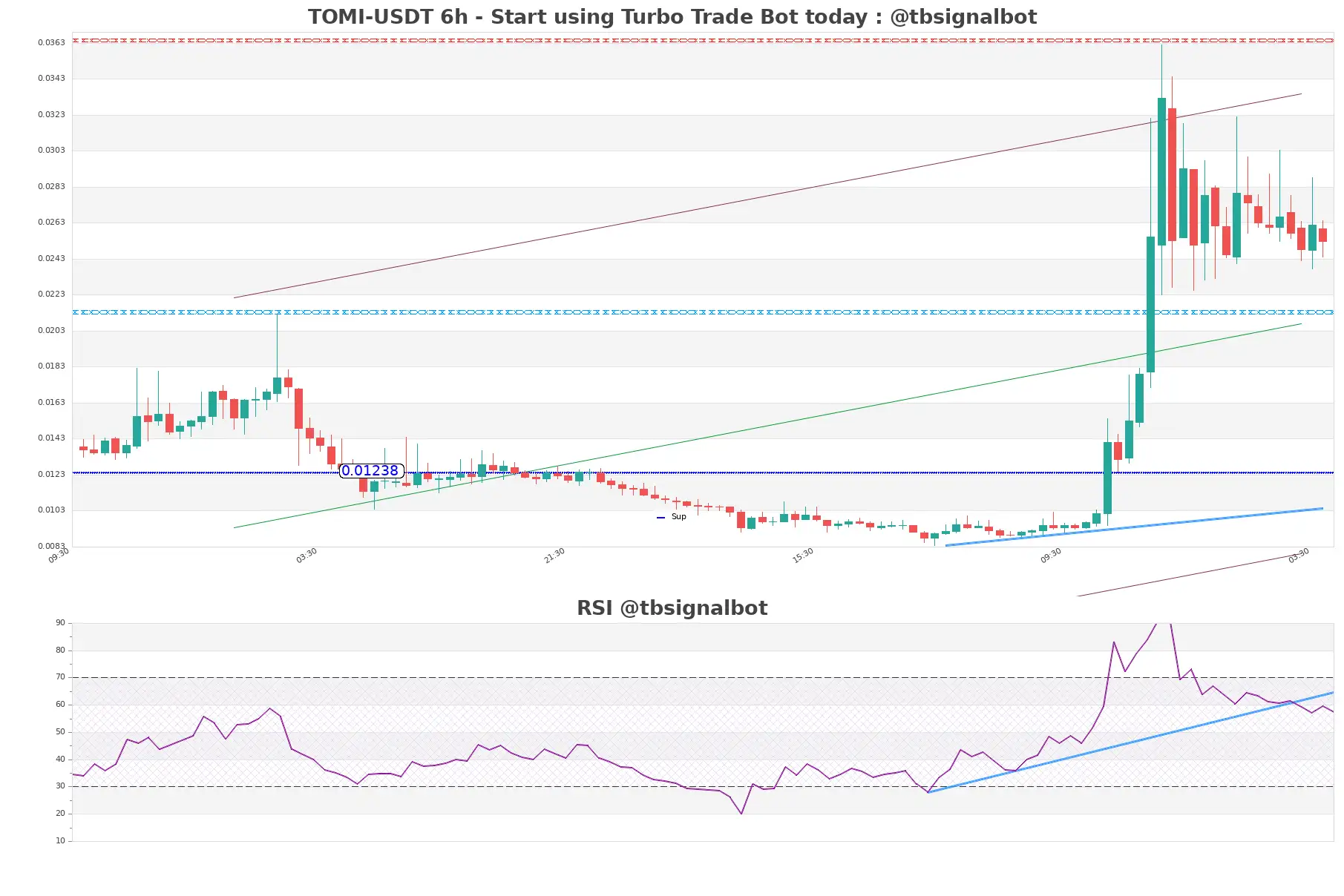Click the 0.0323 price axis label
This screenshot has height=896, width=1344.
pyautogui.click(x=51, y=114)
